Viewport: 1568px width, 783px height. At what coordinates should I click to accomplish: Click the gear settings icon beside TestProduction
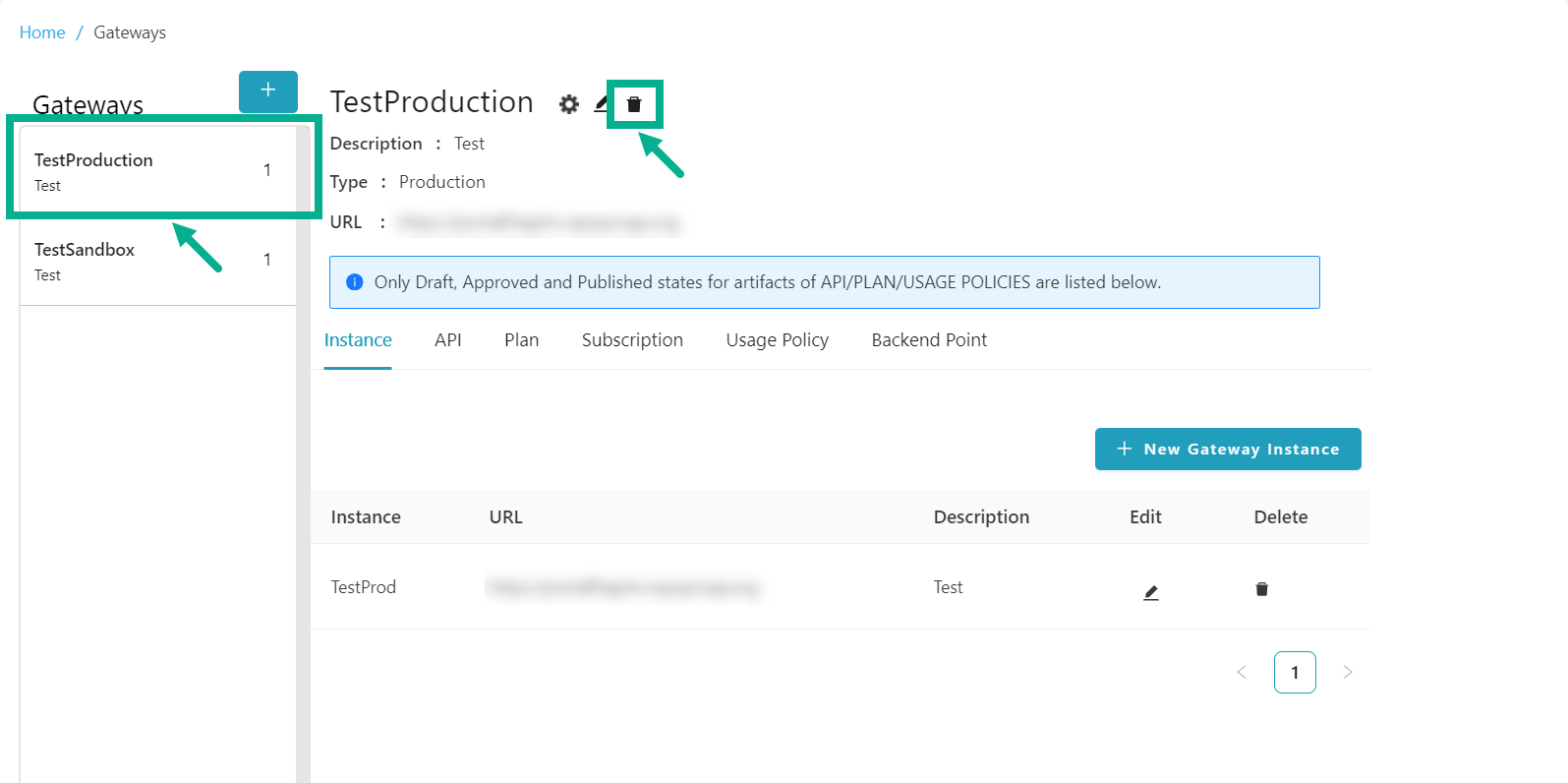568,104
